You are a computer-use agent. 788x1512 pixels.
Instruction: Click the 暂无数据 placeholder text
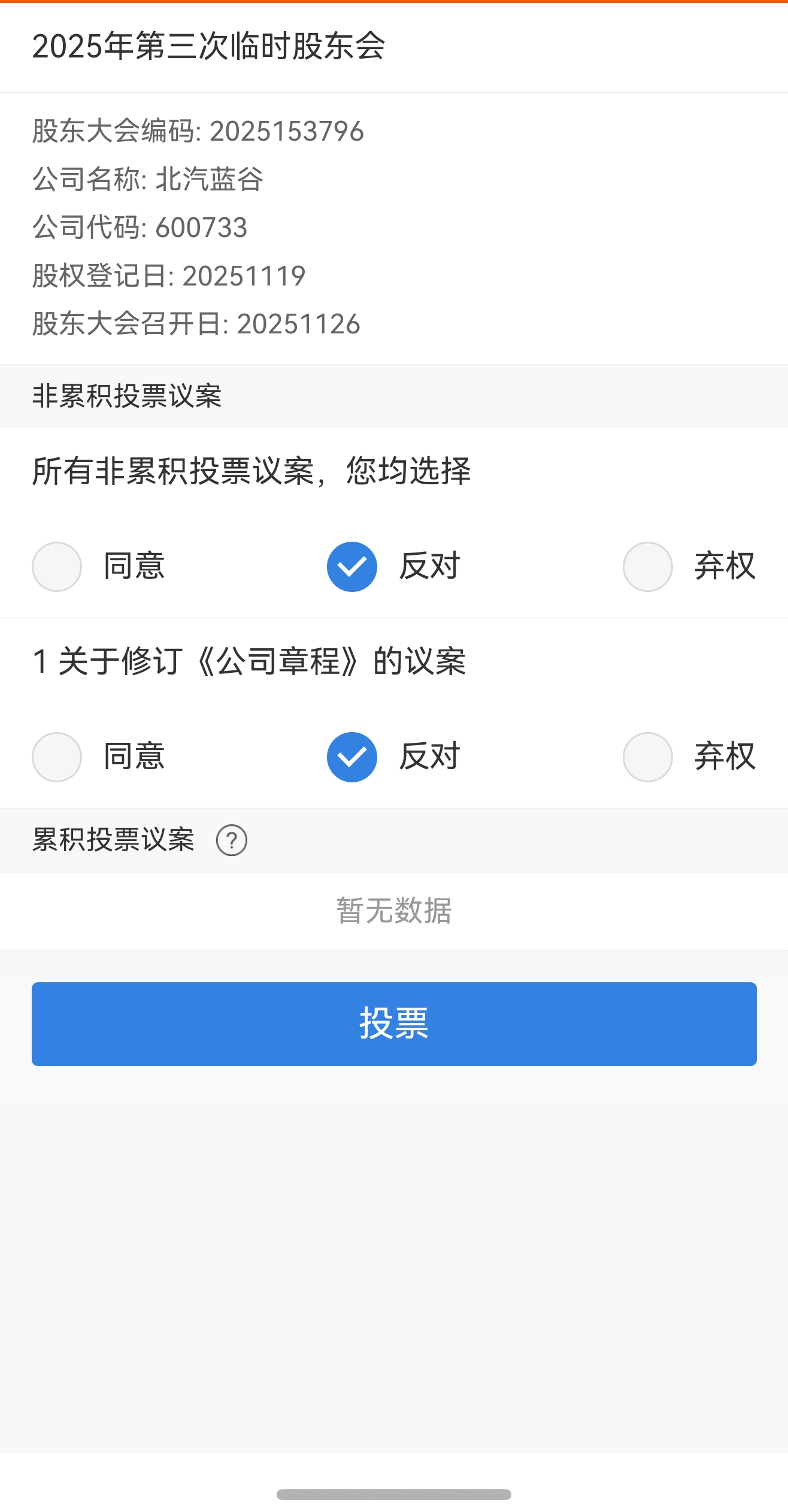394,910
